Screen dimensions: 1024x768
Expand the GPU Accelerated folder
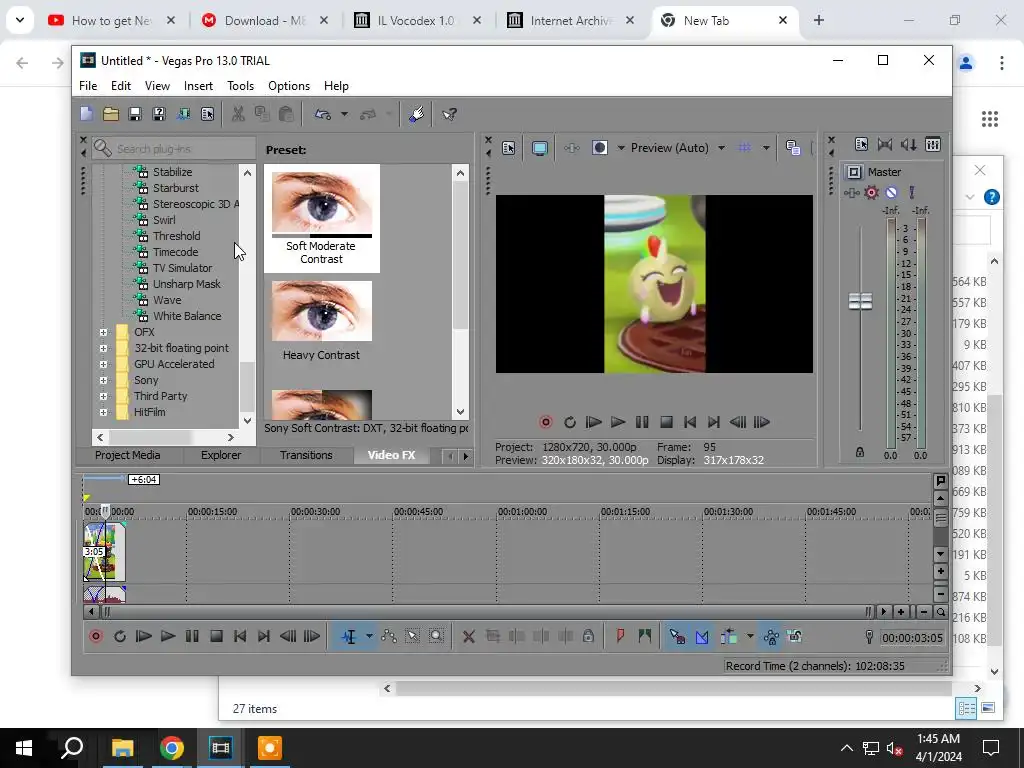pos(103,364)
